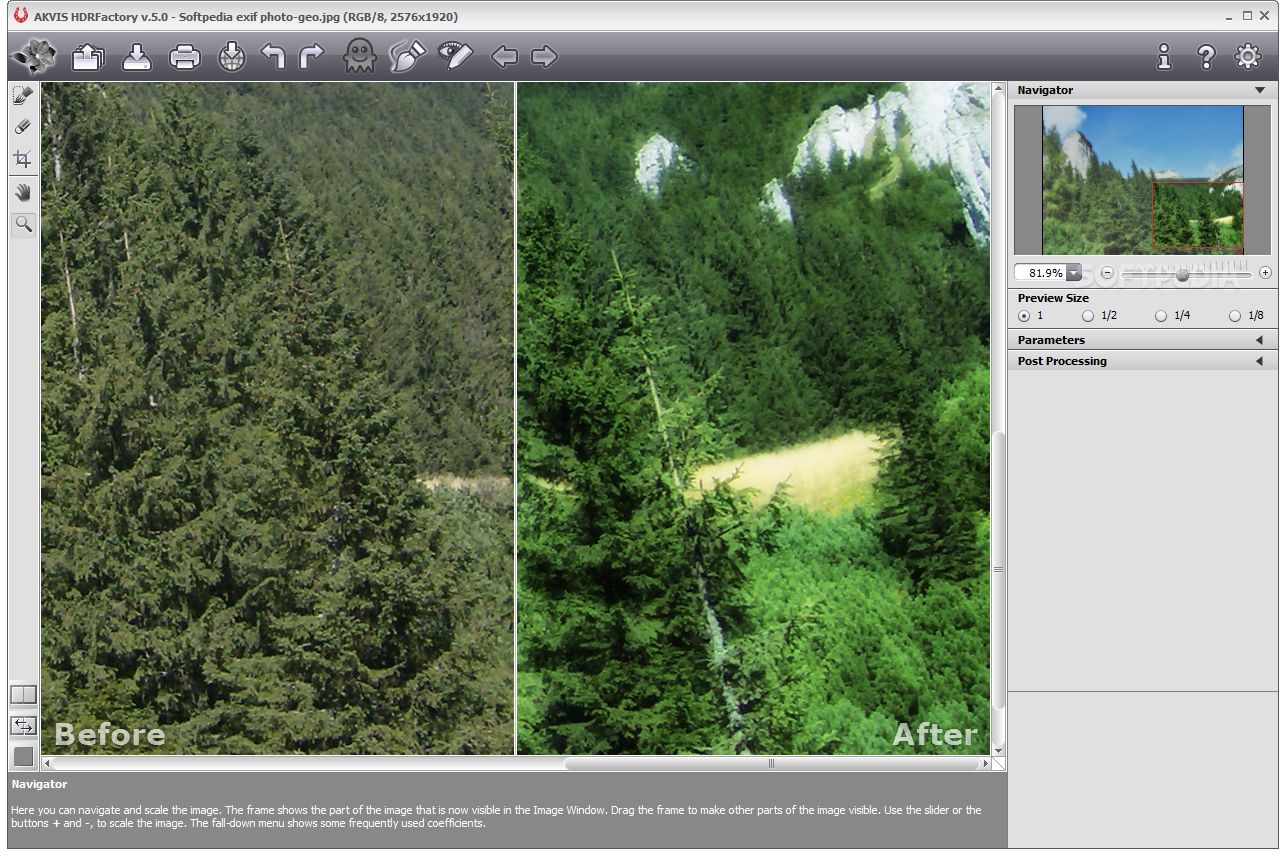Open program info with the i icon
Viewport: 1286px width, 856px height.
click(x=1164, y=57)
